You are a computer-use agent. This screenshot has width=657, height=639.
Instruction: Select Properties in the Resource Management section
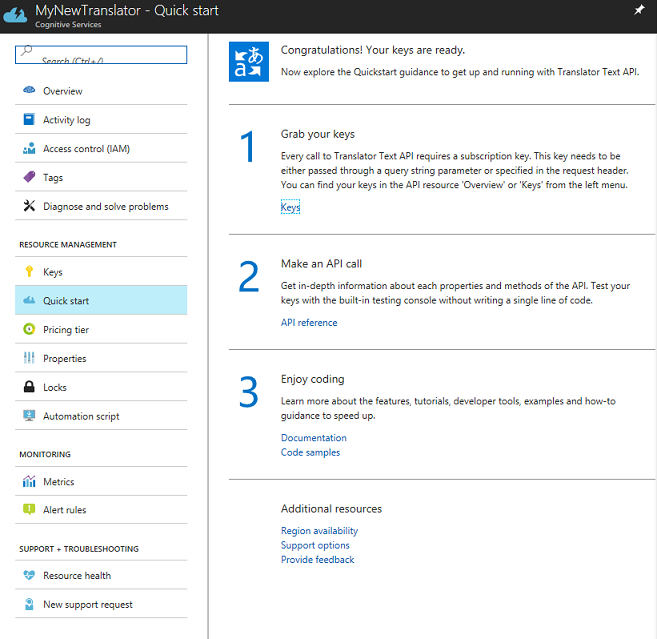(65, 359)
